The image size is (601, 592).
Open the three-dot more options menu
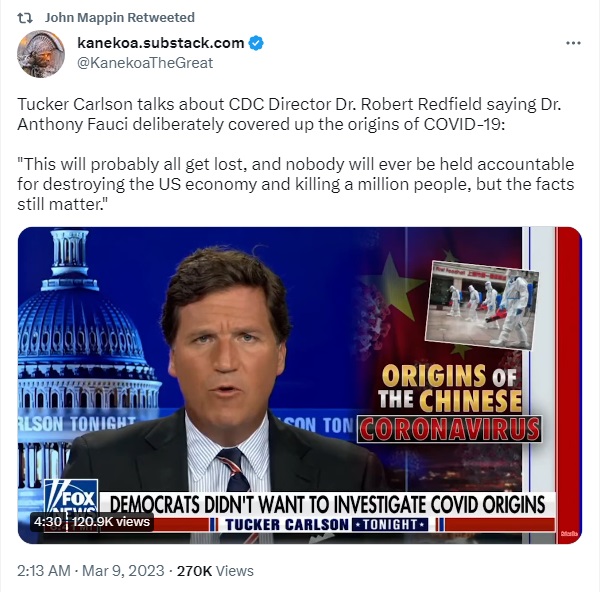click(x=573, y=43)
